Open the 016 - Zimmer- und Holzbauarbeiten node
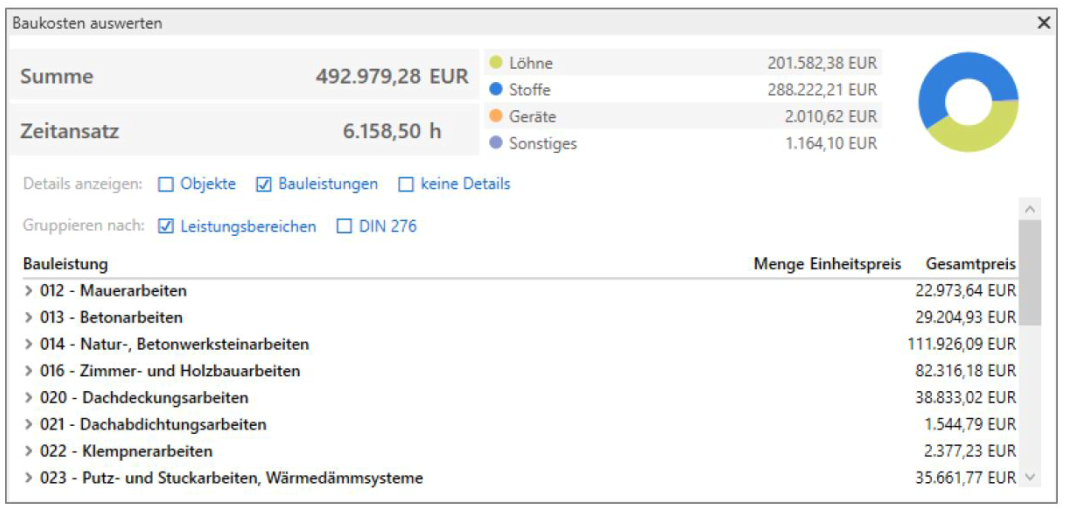Image resolution: width=1067 pixels, height=511 pixels. pos(29,371)
